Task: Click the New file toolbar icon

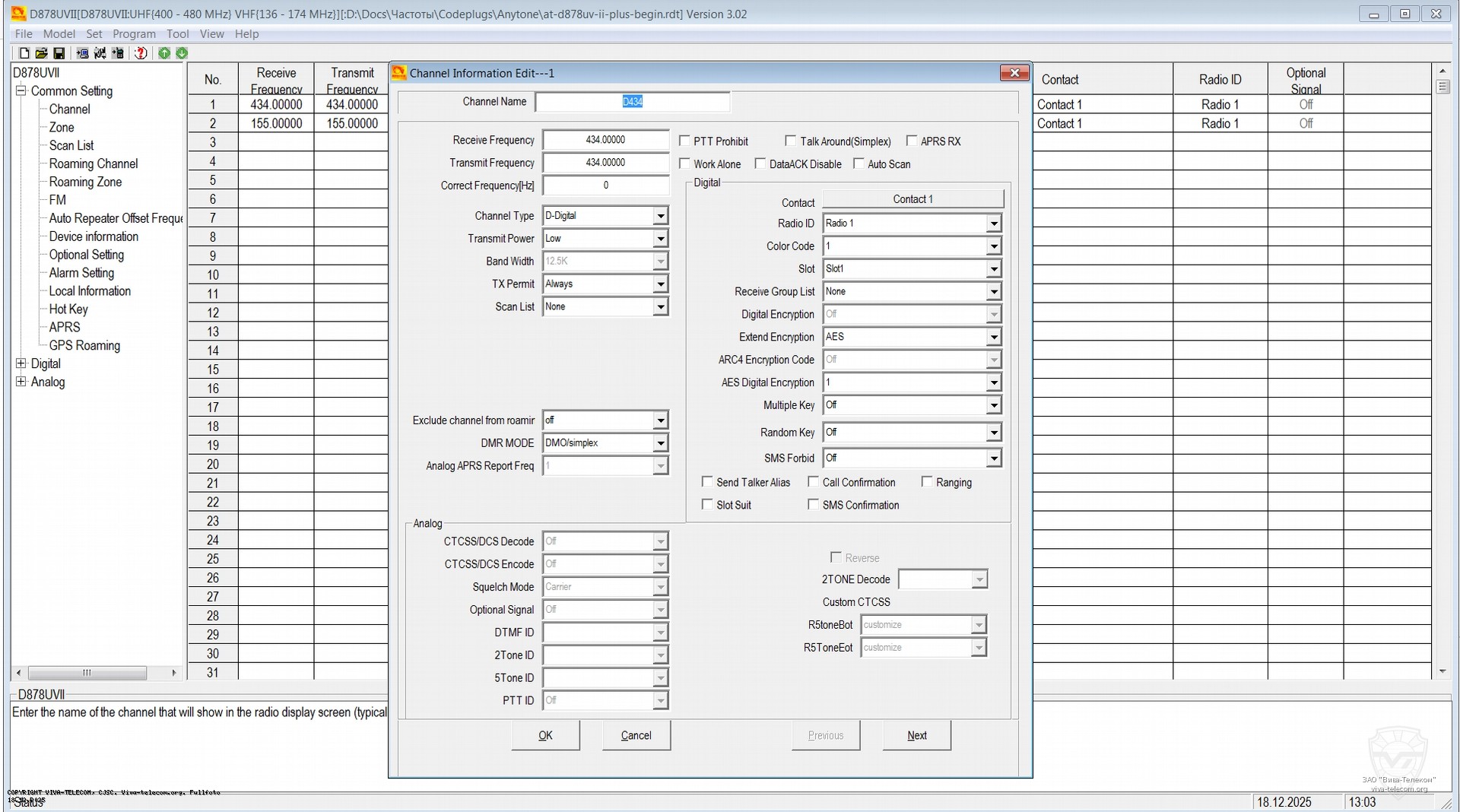Action: 24,53
